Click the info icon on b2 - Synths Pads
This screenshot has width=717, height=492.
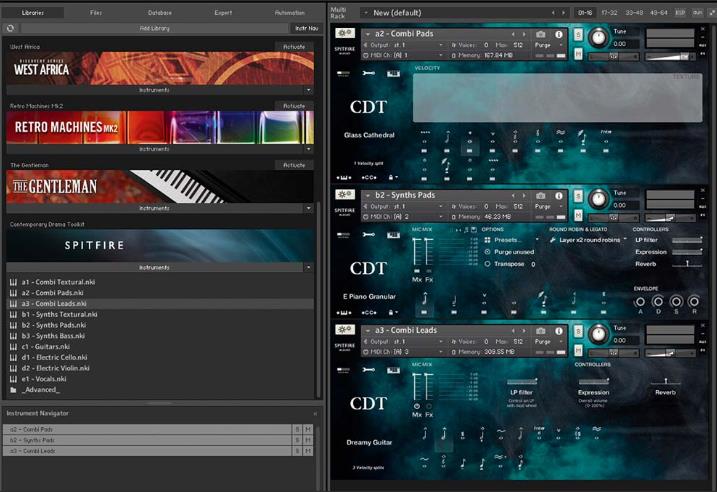pyautogui.click(x=559, y=197)
